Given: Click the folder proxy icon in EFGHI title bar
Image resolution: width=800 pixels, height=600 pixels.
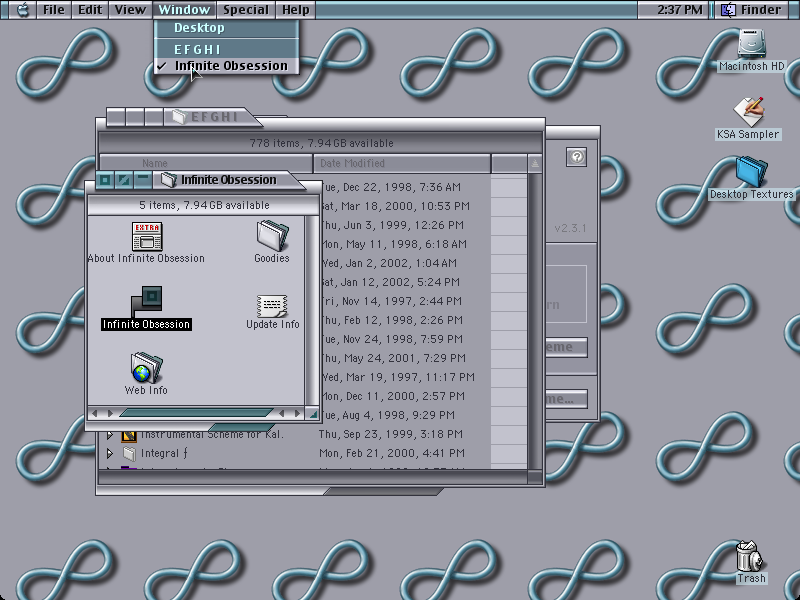Looking at the screenshot, I should (x=179, y=117).
